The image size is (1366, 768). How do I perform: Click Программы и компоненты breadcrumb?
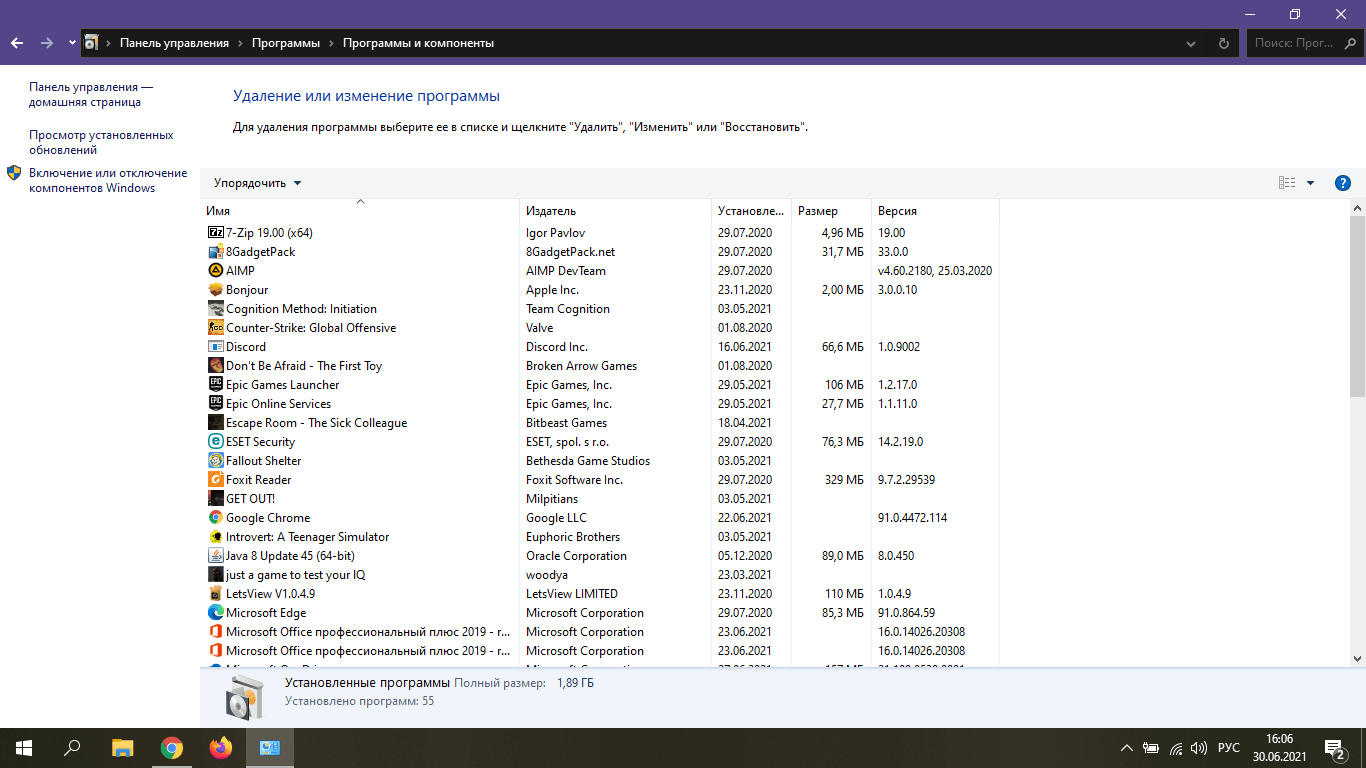point(418,43)
